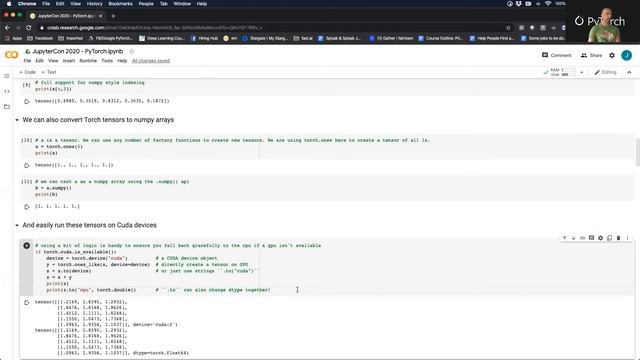Click the Chrome address bar URL
Screen dimensions: 640x360
154,28
